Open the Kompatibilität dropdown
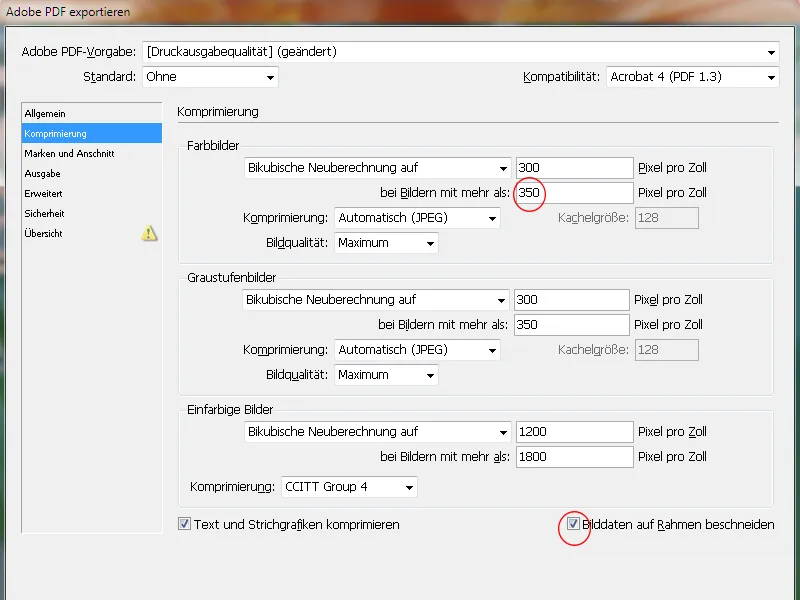The image size is (800, 600). pyautogui.click(x=692, y=77)
